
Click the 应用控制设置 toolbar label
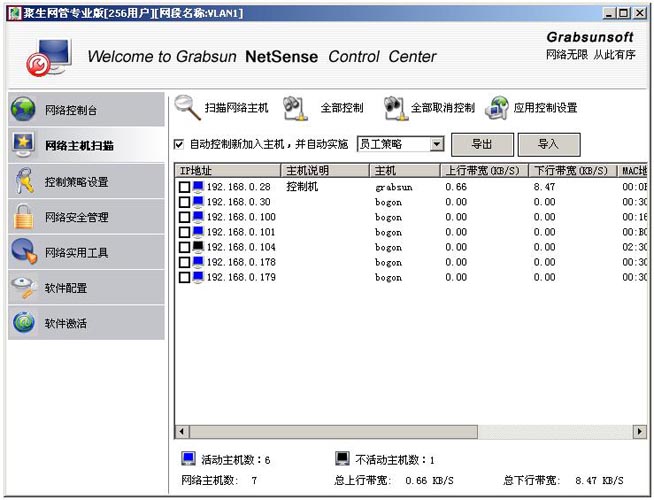(545, 108)
